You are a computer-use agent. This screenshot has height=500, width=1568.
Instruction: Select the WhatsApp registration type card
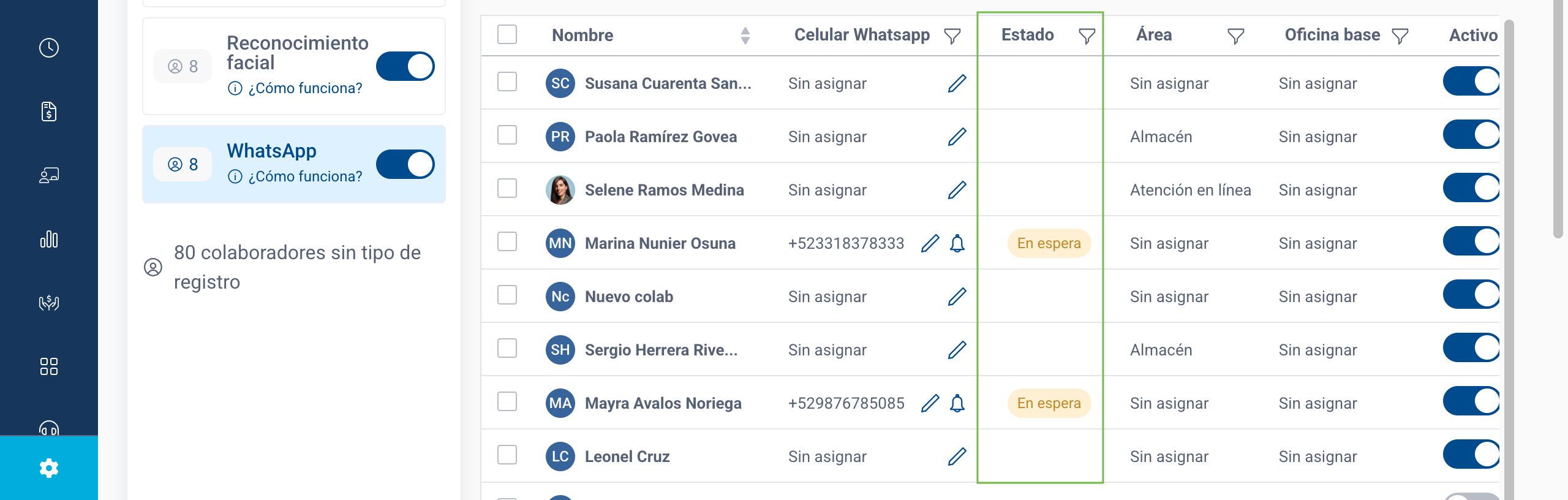pyautogui.click(x=294, y=164)
